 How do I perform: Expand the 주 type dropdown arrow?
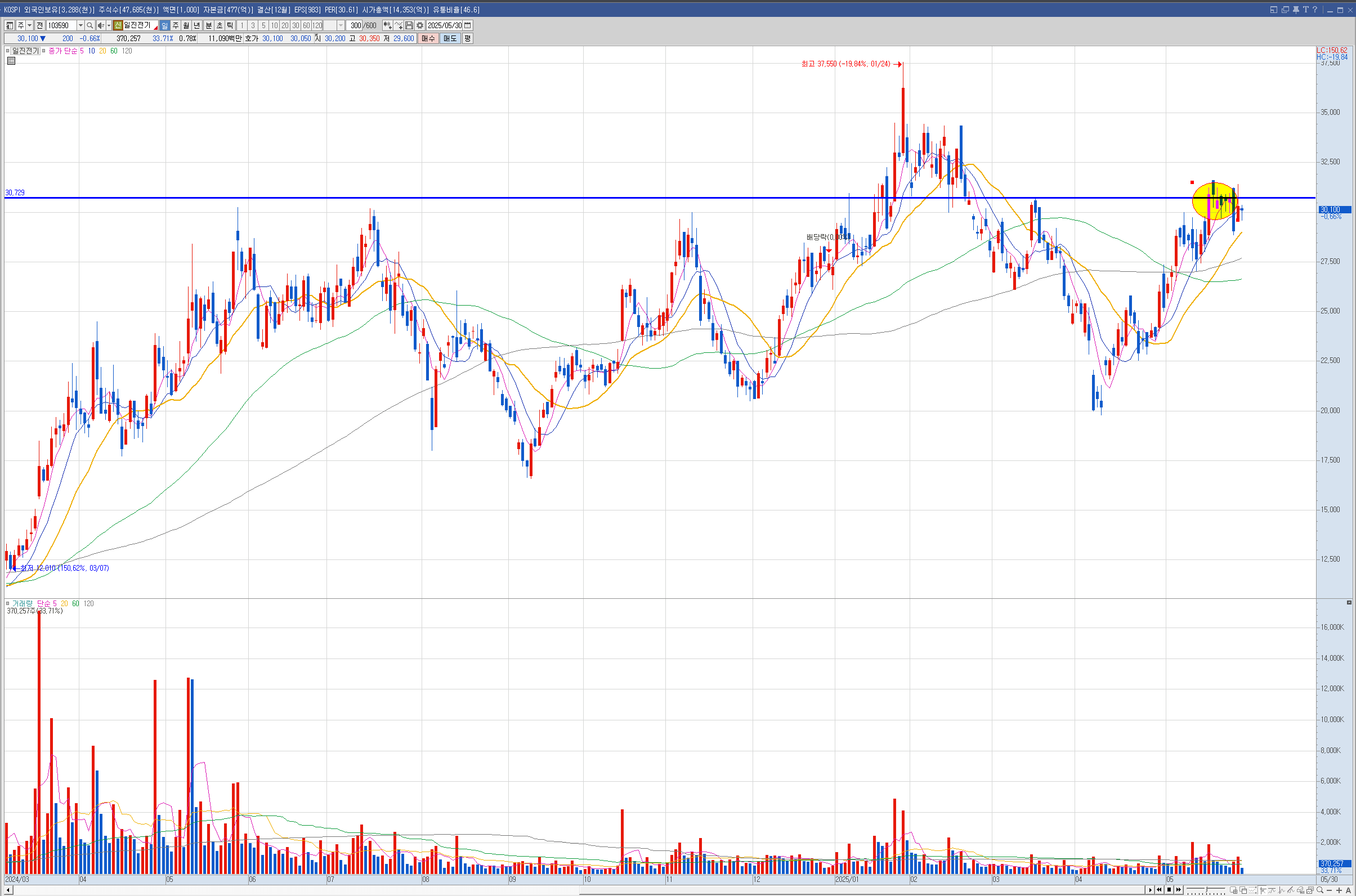coord(30,26)
